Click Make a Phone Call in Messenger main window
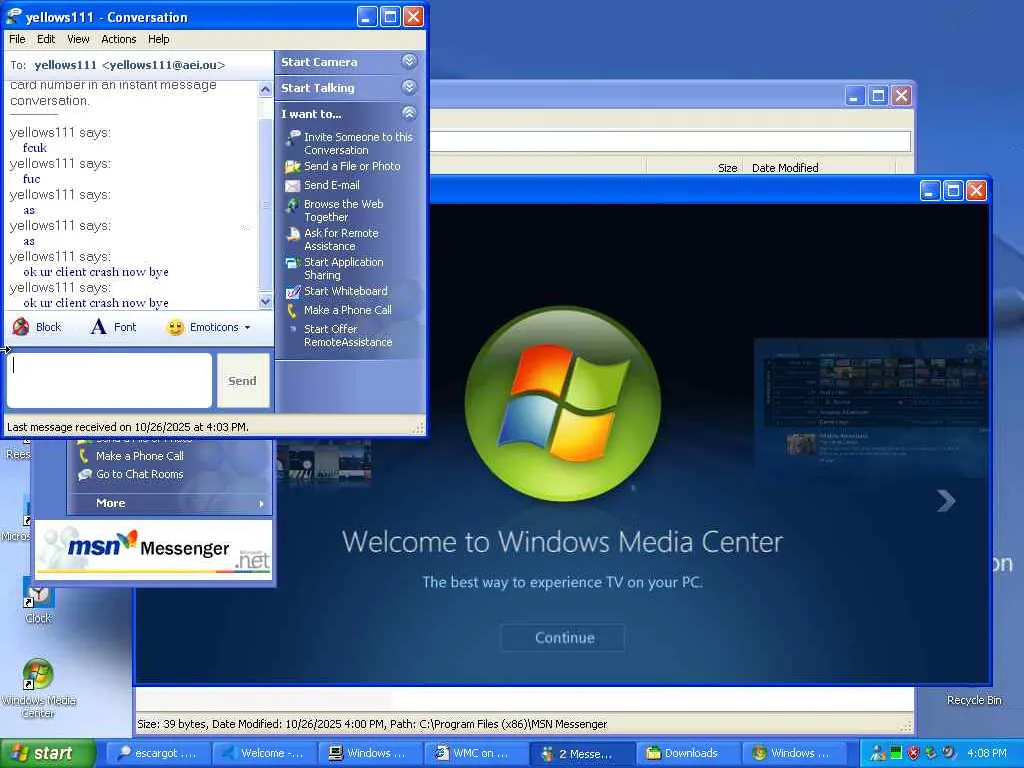The height and width of the screenshot is (768, 1024). [140, 456]
